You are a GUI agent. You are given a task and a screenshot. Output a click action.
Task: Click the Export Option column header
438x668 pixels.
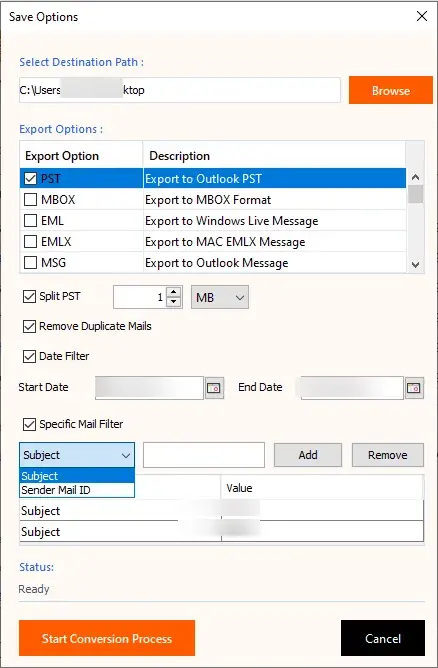[x=81, y=155]
